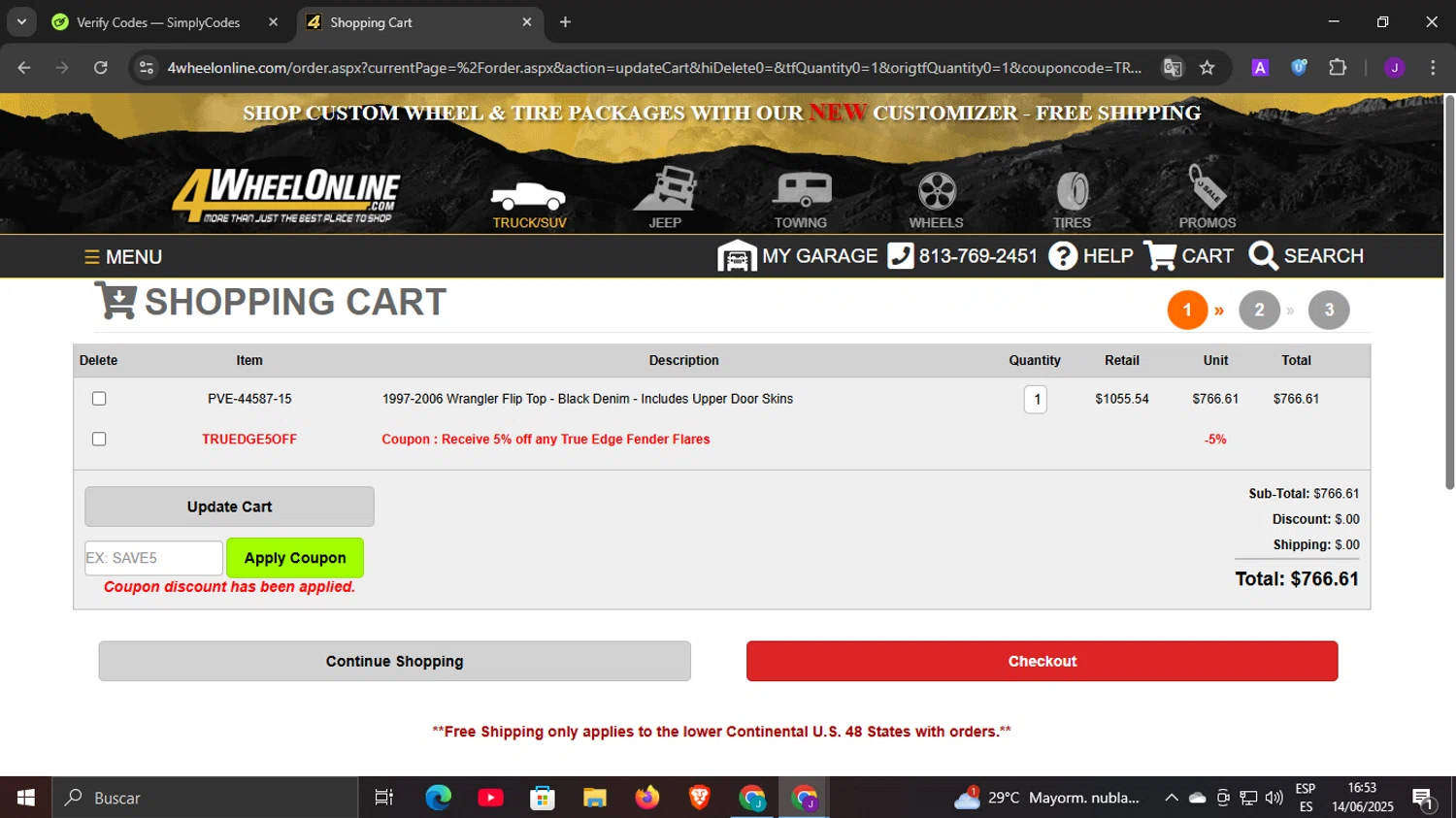Screen dimensions: 1456x818
Task: Open the Chrome profile avatar J
Action: tap(1394, 68)
